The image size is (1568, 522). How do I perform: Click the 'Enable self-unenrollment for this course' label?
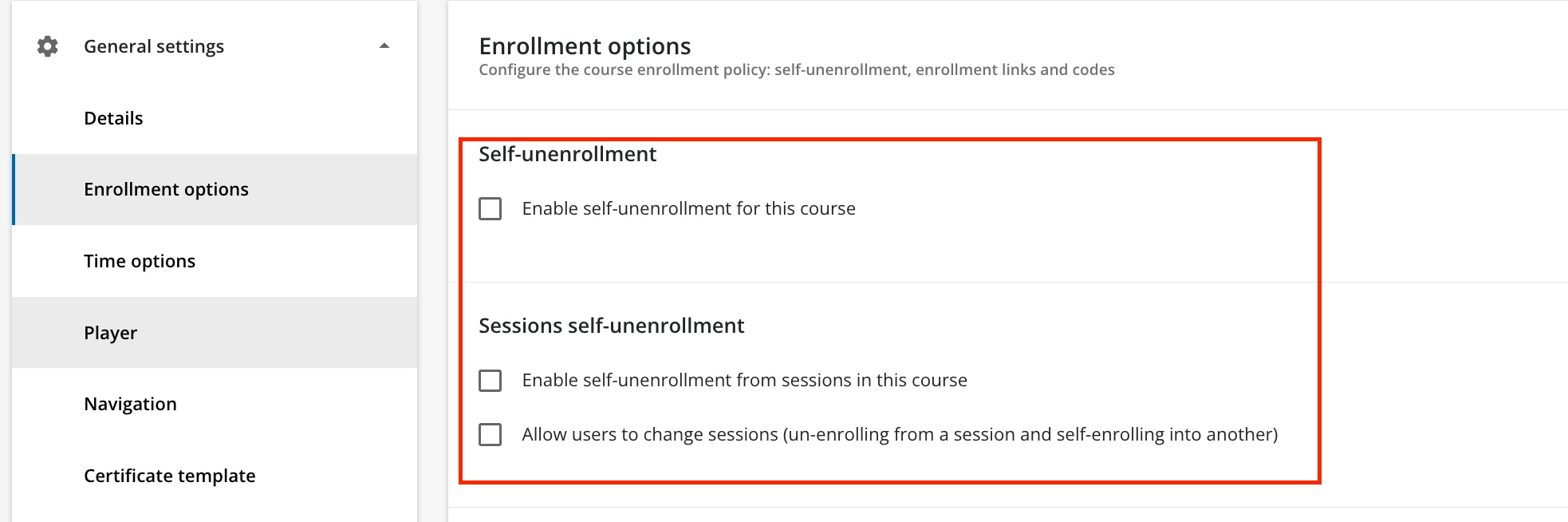(688, 209)
